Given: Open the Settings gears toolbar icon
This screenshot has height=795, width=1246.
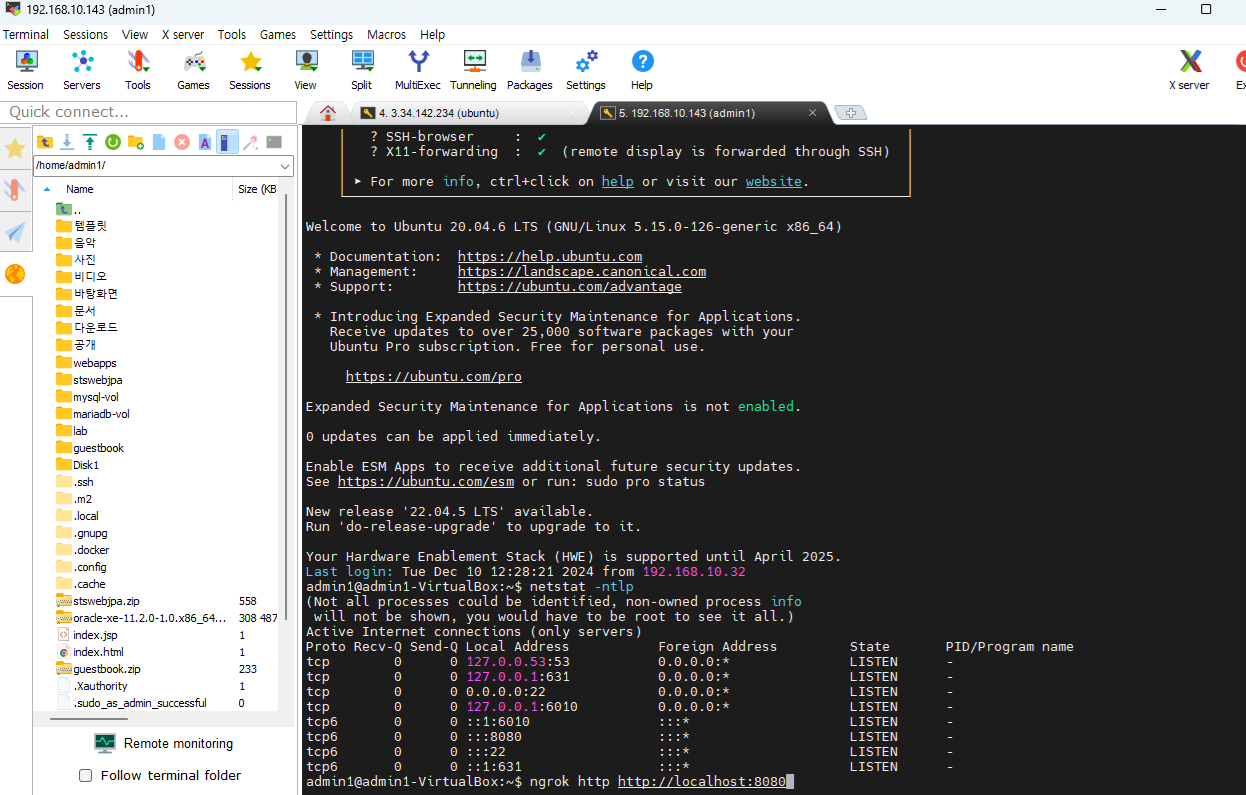Looking at the screenshot, I should 586,70.
